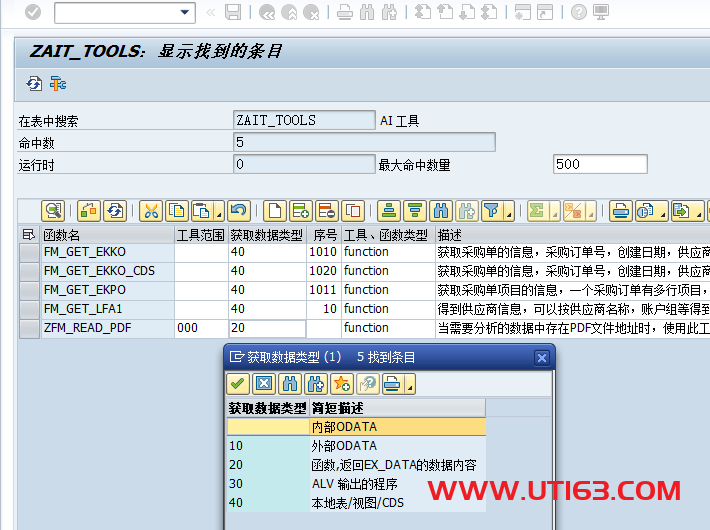Click the Insert Row icon with green plus
Image resolution: width=710 pixels, height=530 pixels.
click(x=300, y=211)
